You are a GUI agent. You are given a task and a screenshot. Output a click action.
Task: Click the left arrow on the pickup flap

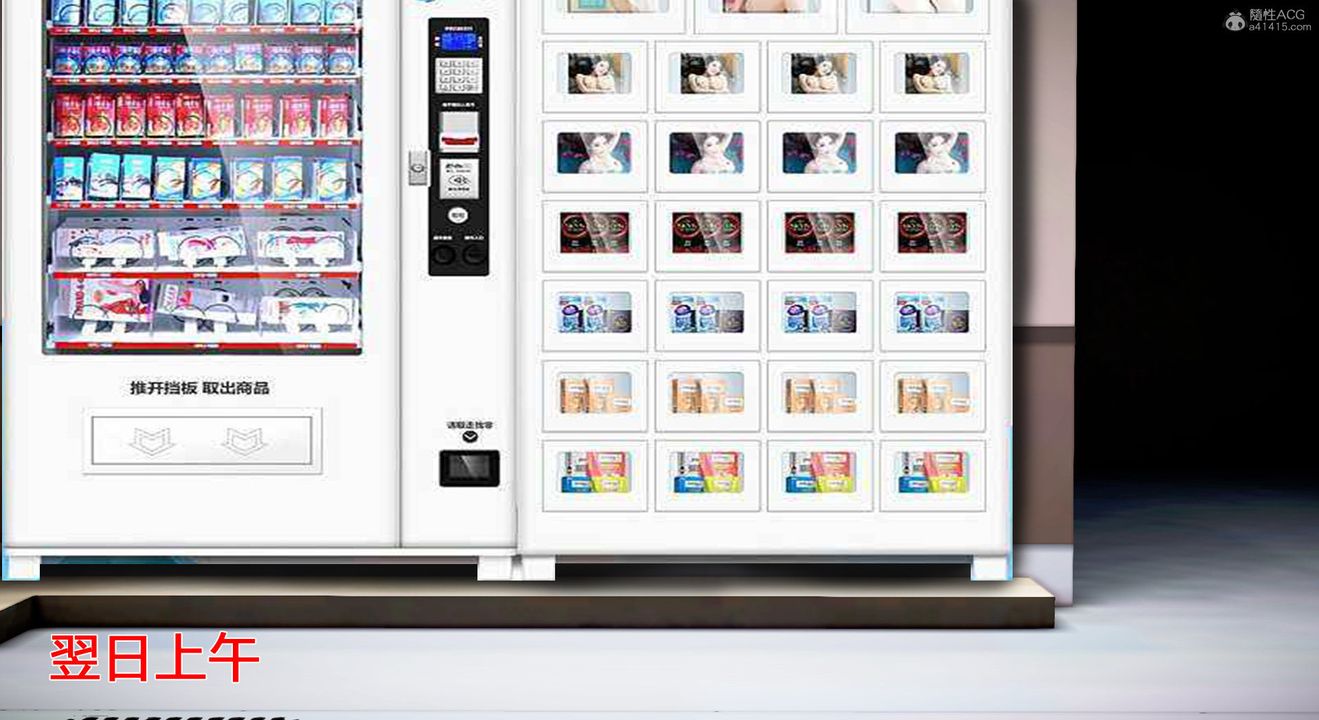[153, 441]
